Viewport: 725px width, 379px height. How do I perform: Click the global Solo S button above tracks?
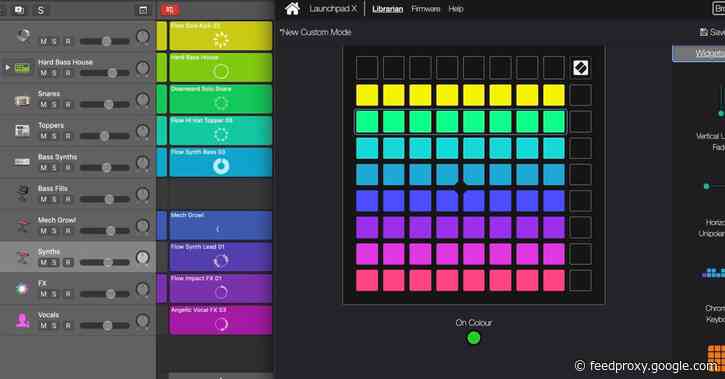(x=41, y=10)
